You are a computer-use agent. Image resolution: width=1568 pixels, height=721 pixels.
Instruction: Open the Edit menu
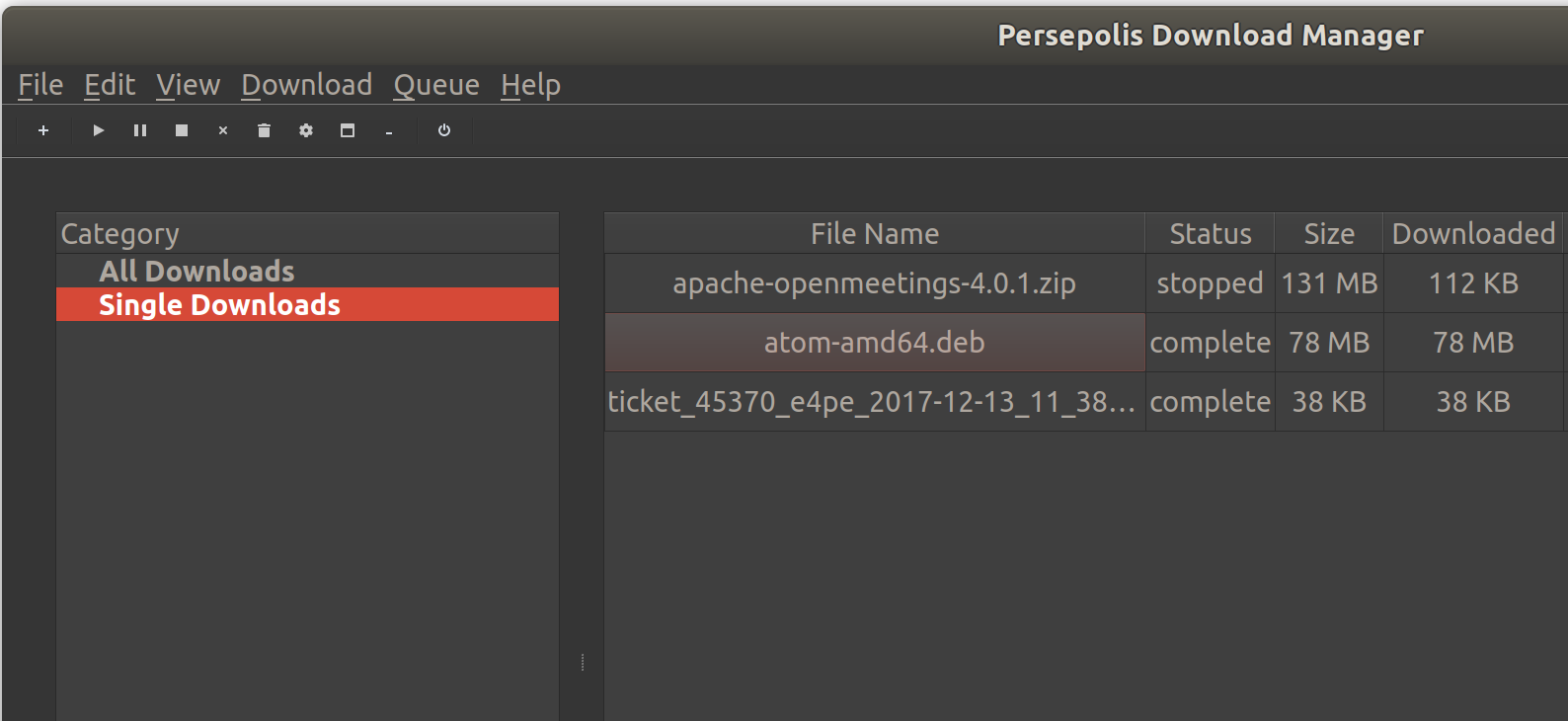tap(110, 85)
